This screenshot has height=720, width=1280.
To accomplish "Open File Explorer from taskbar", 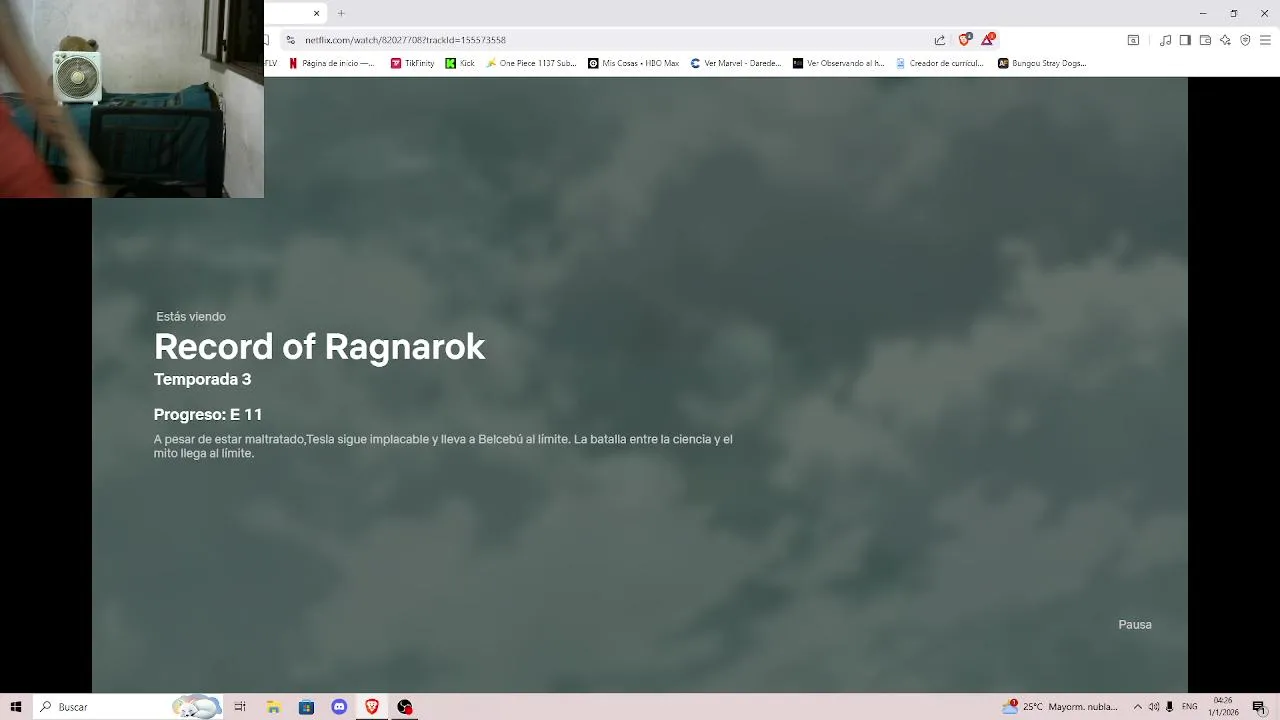I will click(x=273, y=707).
